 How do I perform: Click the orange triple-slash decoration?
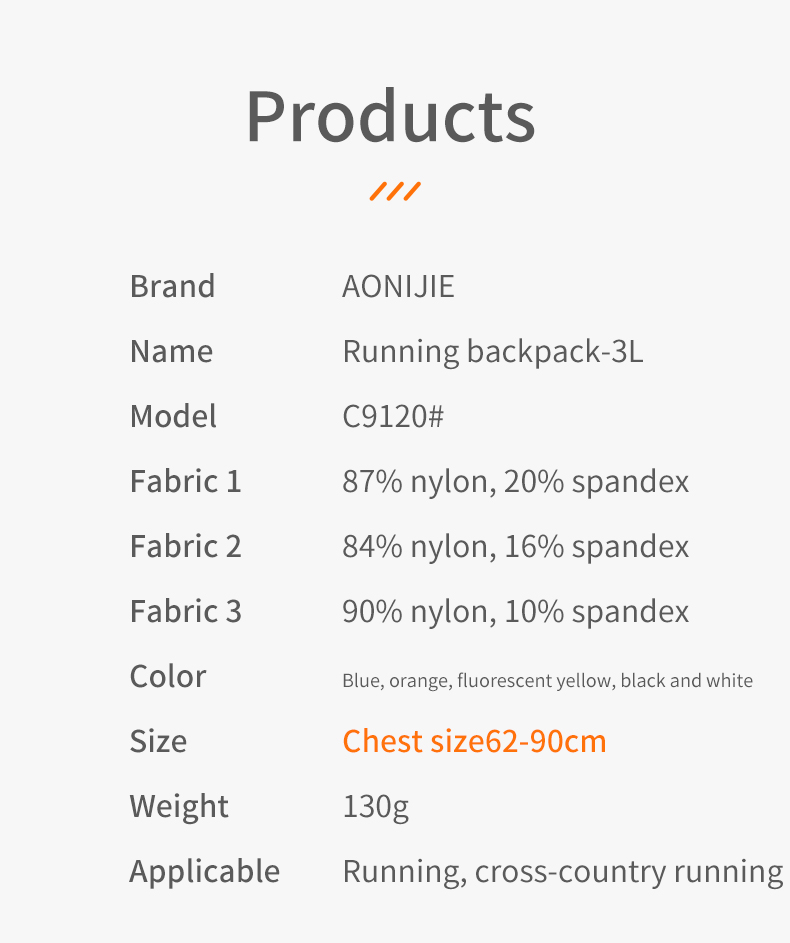pos(395,191)
